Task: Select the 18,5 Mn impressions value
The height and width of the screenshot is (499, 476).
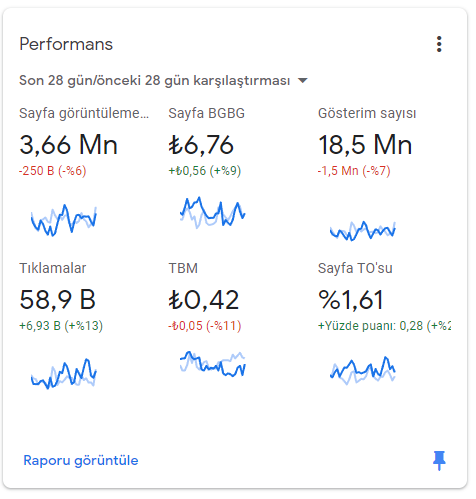Action: [x=365, y=145]
